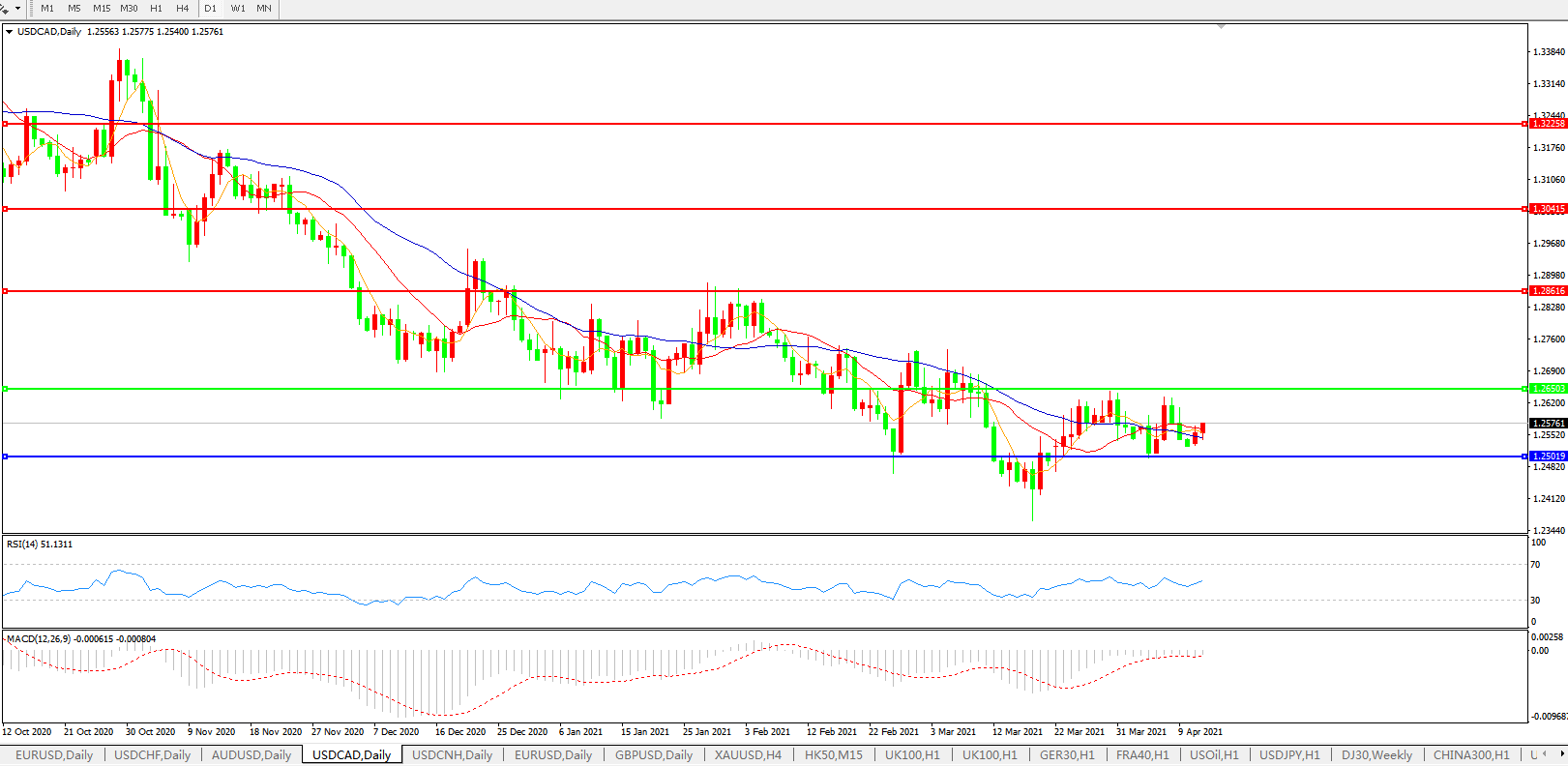The image size is (1568, 766).
Task: Select the GBPUSD,Daily chart tab
Action: click(653, 754)
